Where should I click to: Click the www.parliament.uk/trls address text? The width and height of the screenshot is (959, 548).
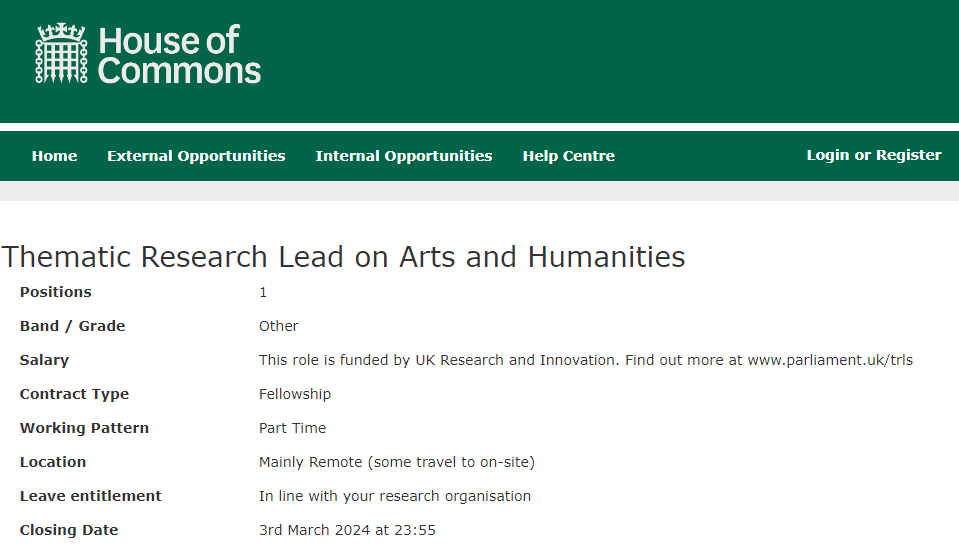tap(830, 360)
